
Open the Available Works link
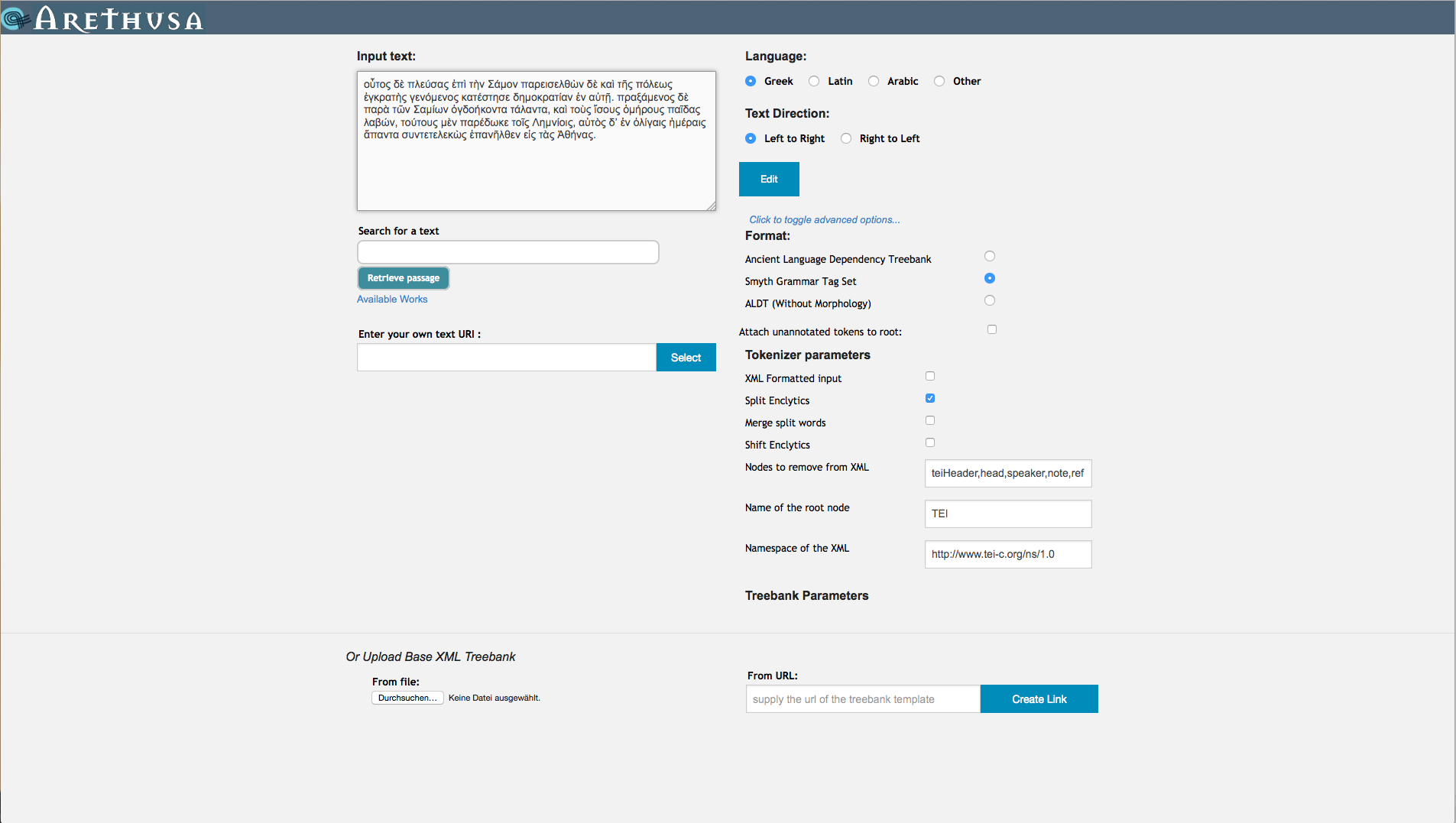(x=392, y=299)
